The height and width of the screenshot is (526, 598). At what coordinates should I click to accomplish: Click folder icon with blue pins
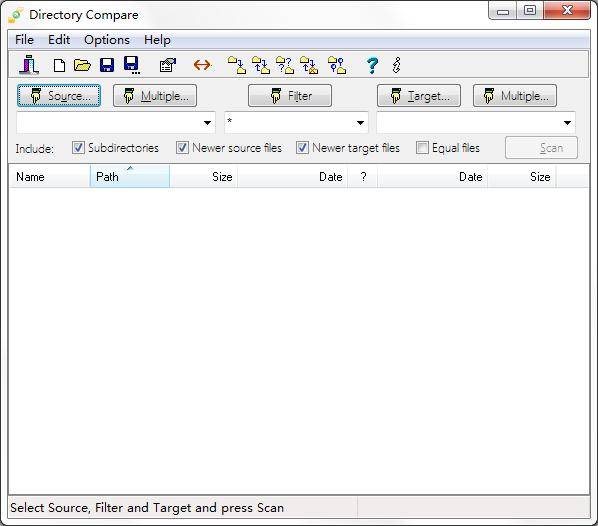337,65
